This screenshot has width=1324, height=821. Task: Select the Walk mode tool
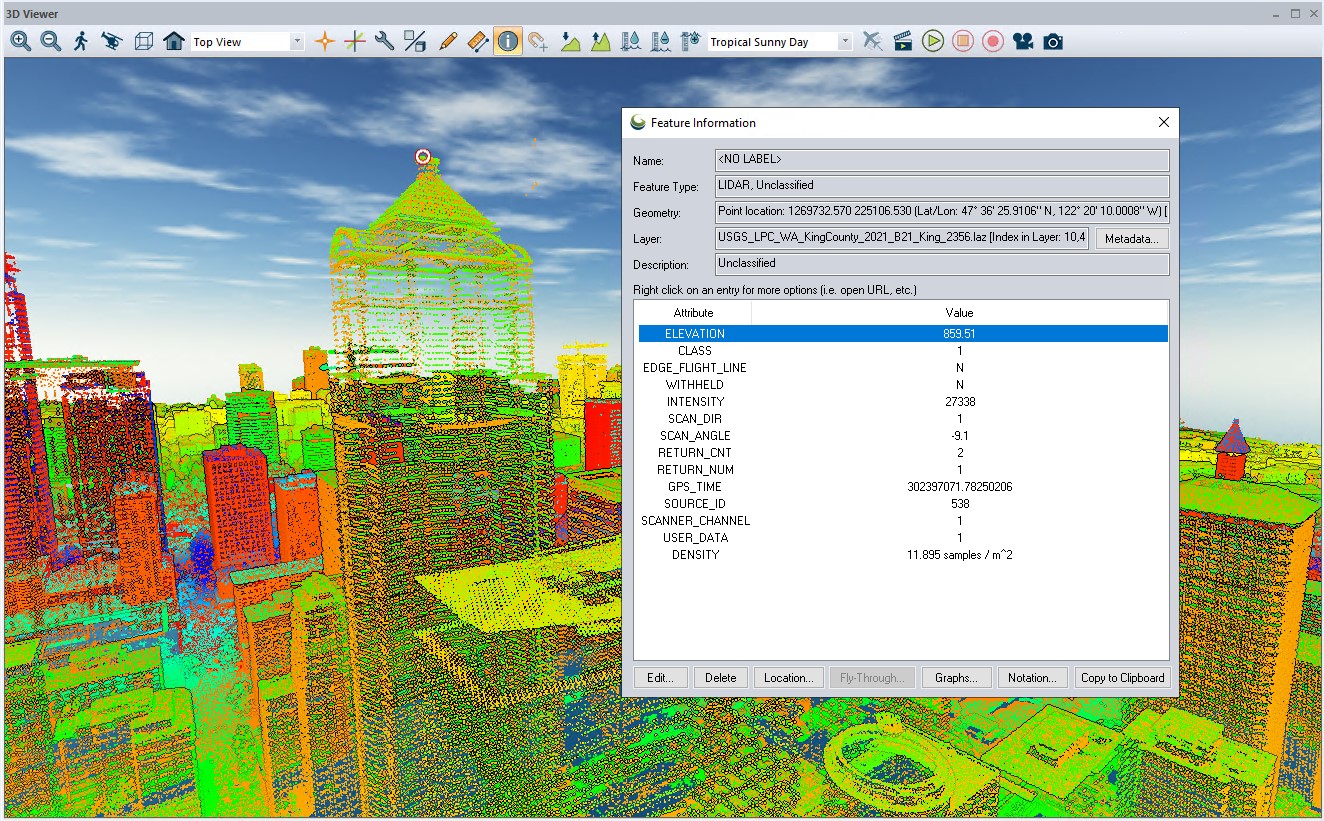pyautogui.click(x=79, y=41)
